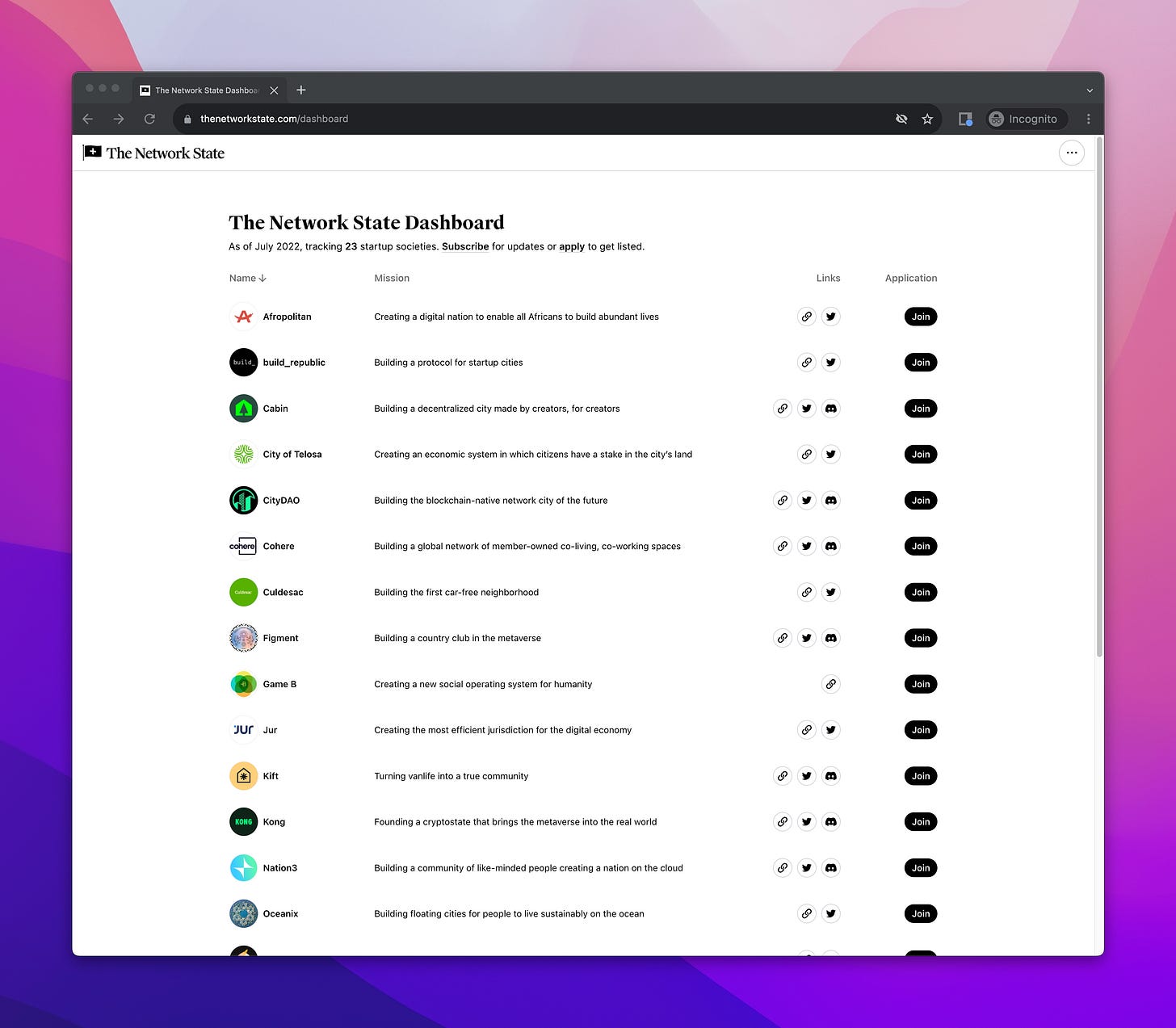This screenshot has height=1028, width=1176.
Task: Click the reload page button
Action: 149,119
